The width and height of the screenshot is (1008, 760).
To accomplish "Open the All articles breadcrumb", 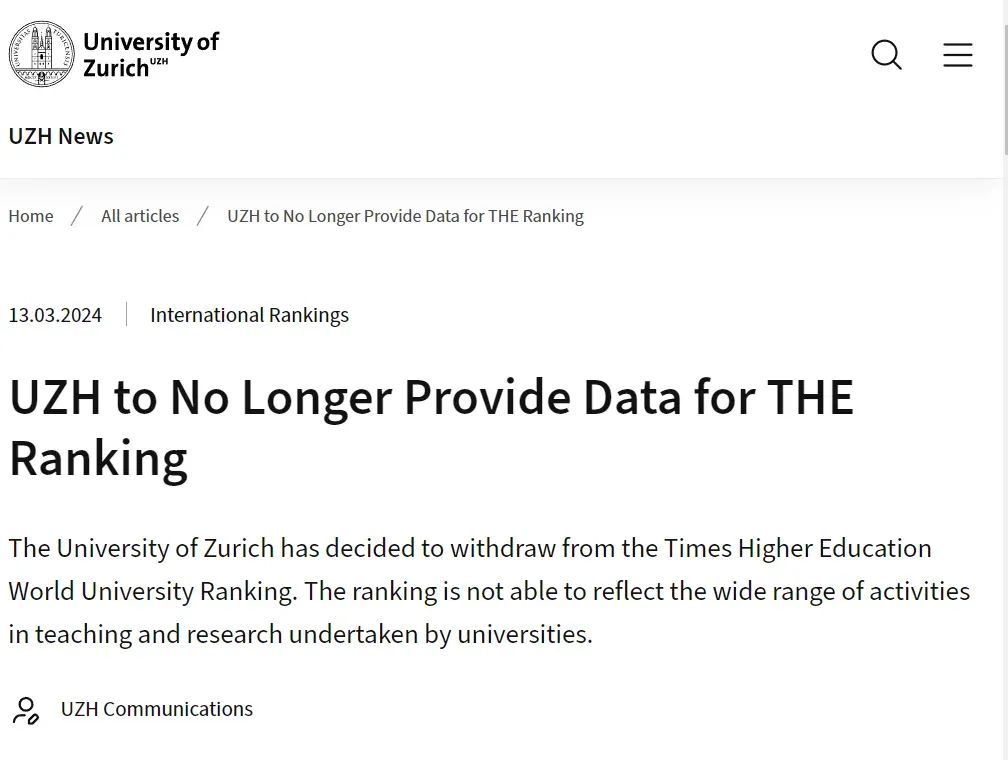I will tap(140, 216).
